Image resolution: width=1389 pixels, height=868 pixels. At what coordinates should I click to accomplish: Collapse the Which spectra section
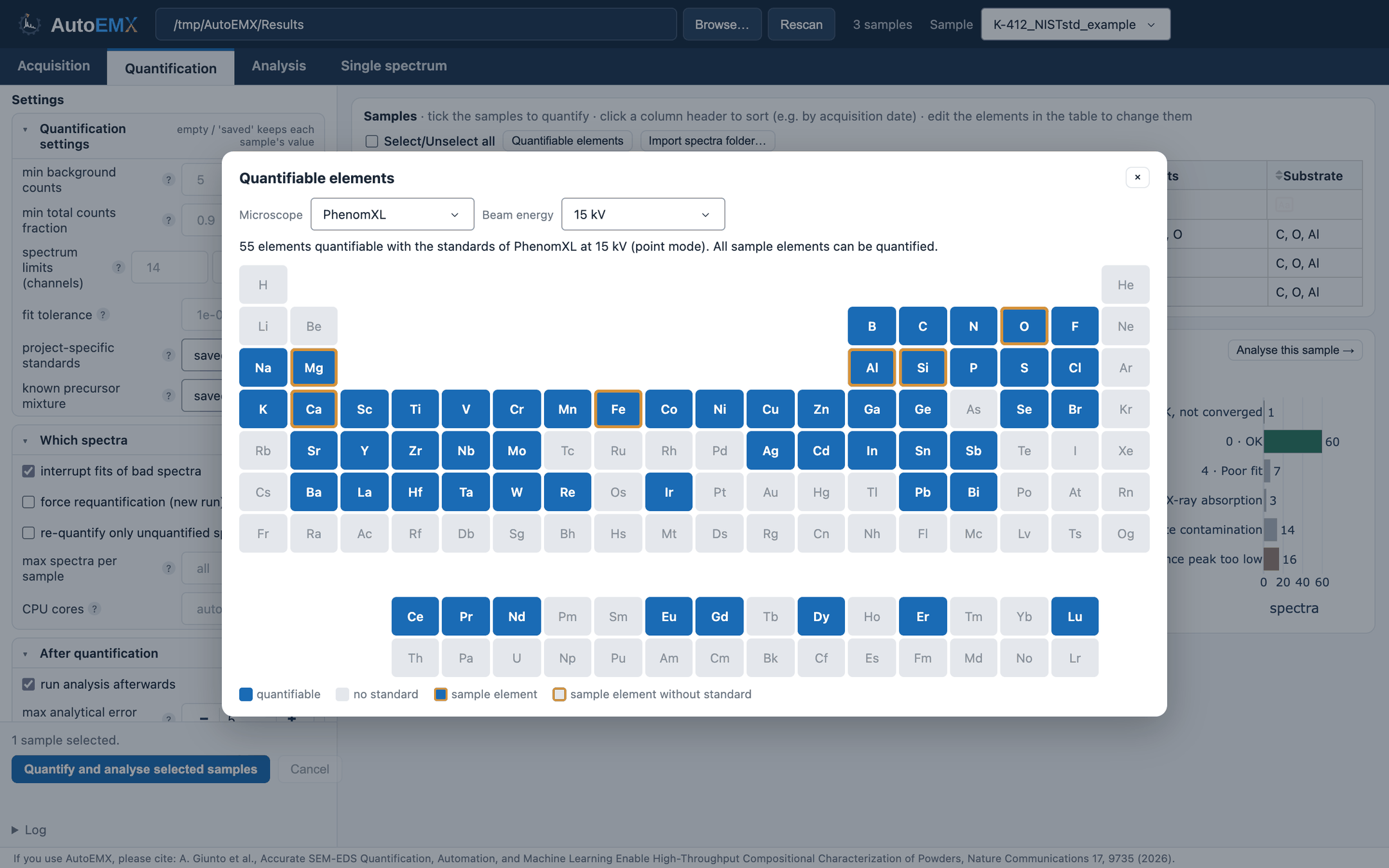(25, 440)
